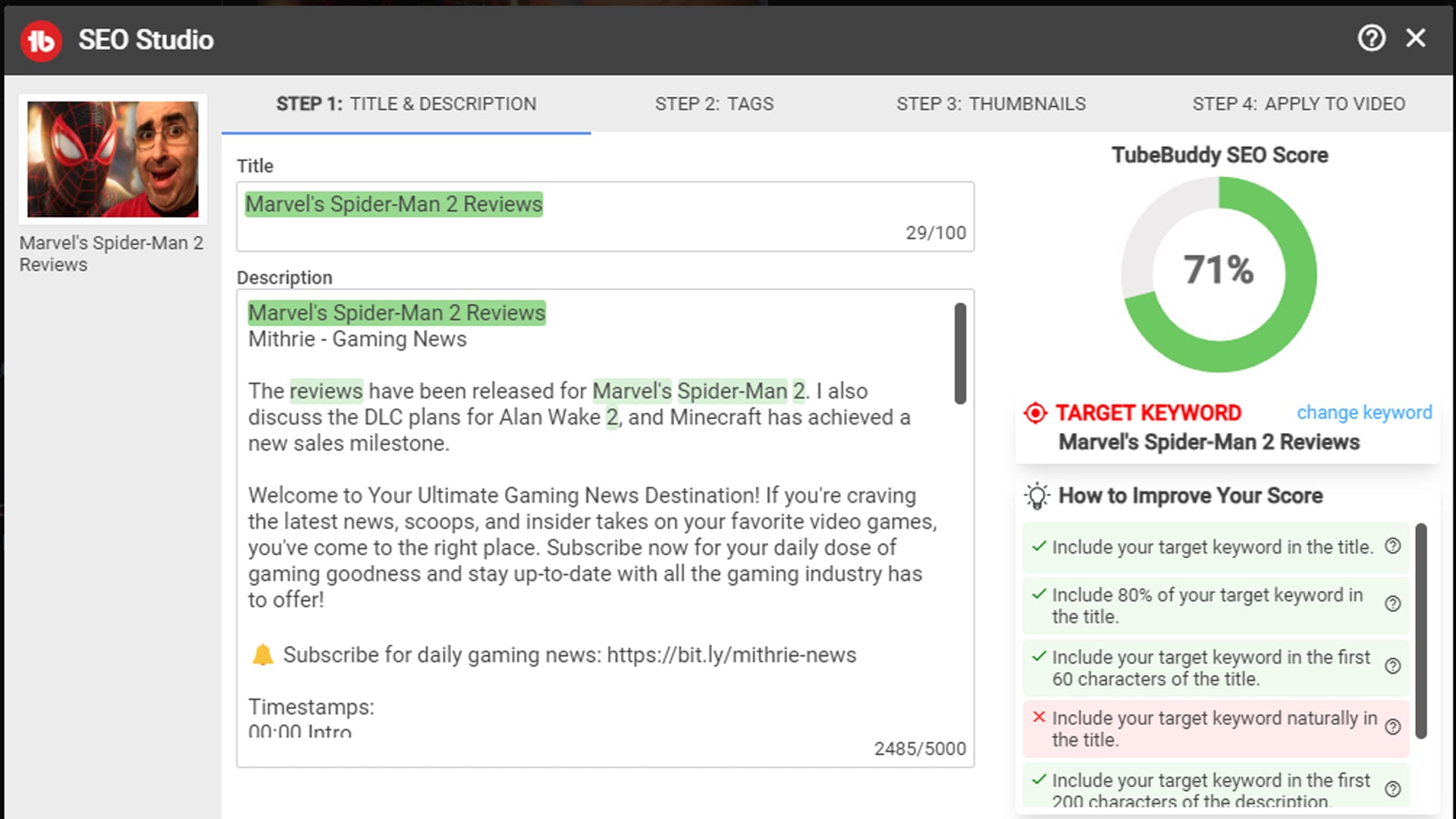
Task: Click the 'Welcome to Your Ultimate Gaming News' paragraph
Action: 592,548
